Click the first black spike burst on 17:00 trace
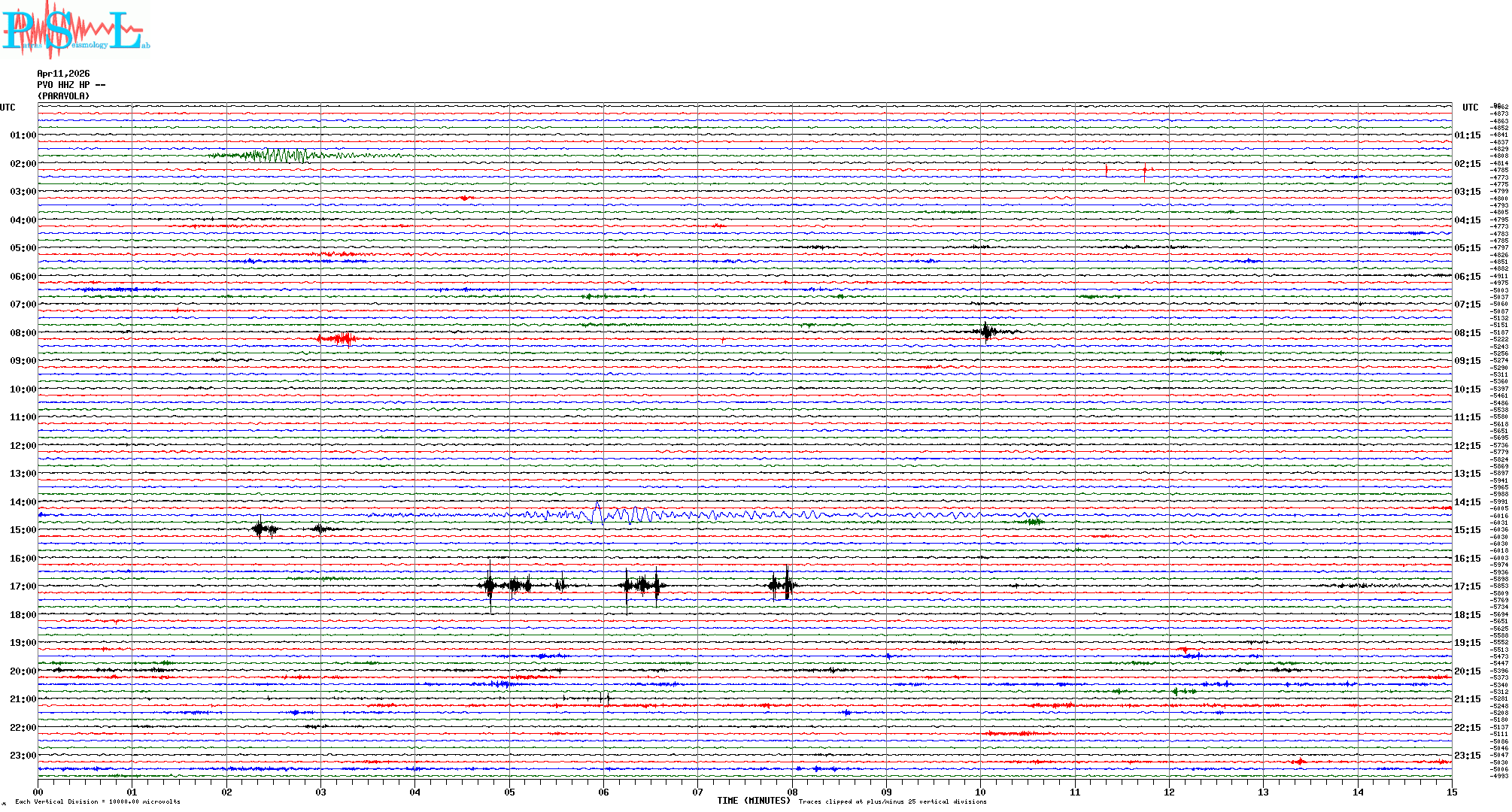Image resolution: width=1512 pixels, height=812 pixels. coord(490,586)
